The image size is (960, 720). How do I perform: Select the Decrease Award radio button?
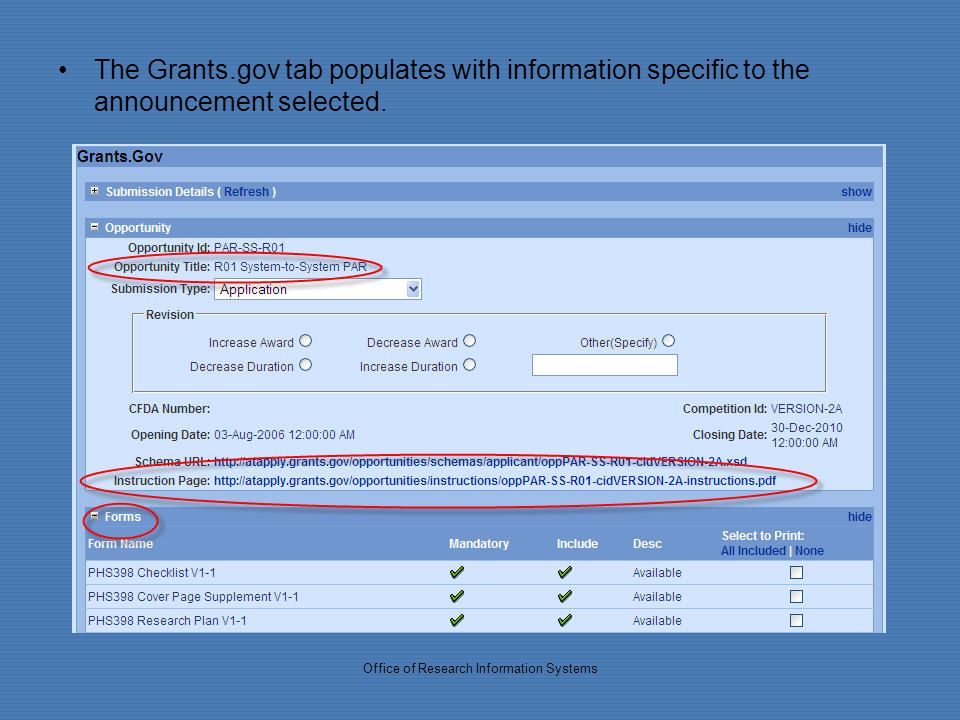(470, 341)
